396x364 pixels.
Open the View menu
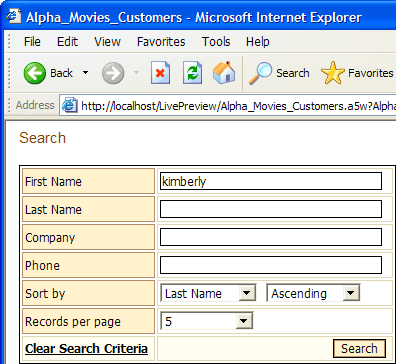point(107,42)
